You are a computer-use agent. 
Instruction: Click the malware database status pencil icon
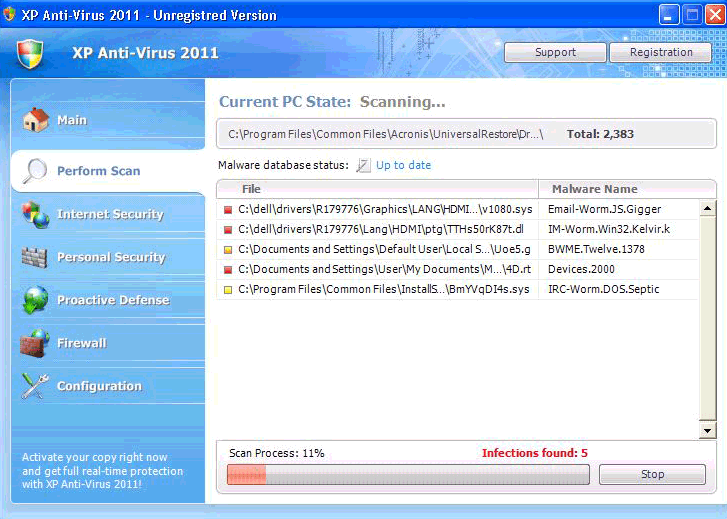[363, 165]
